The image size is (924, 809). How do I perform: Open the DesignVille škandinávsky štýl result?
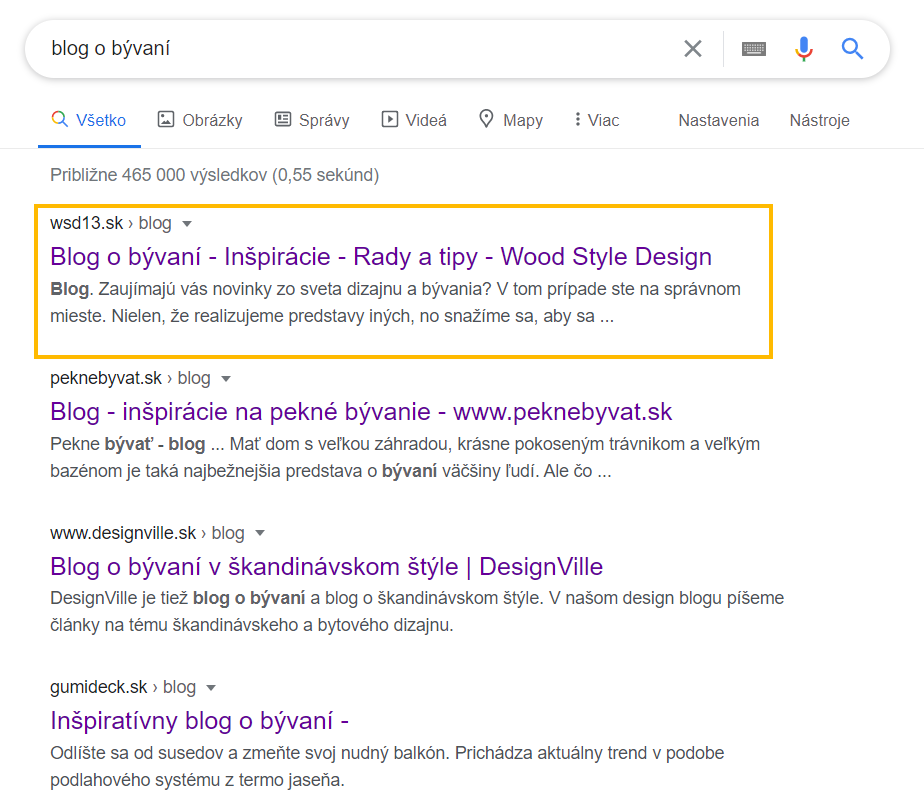(x=326, y=566)
